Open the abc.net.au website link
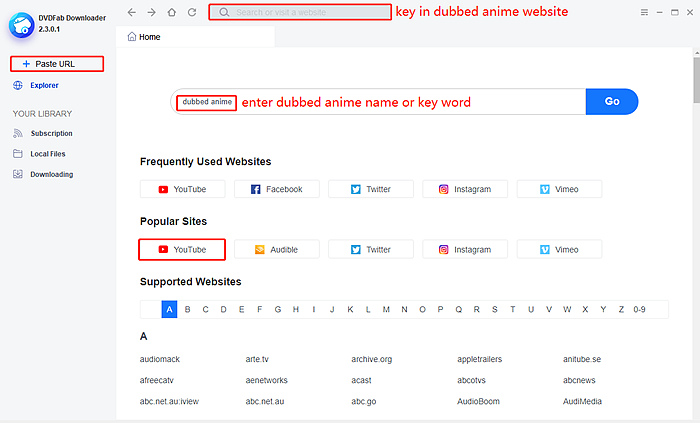 coord(265,401)
